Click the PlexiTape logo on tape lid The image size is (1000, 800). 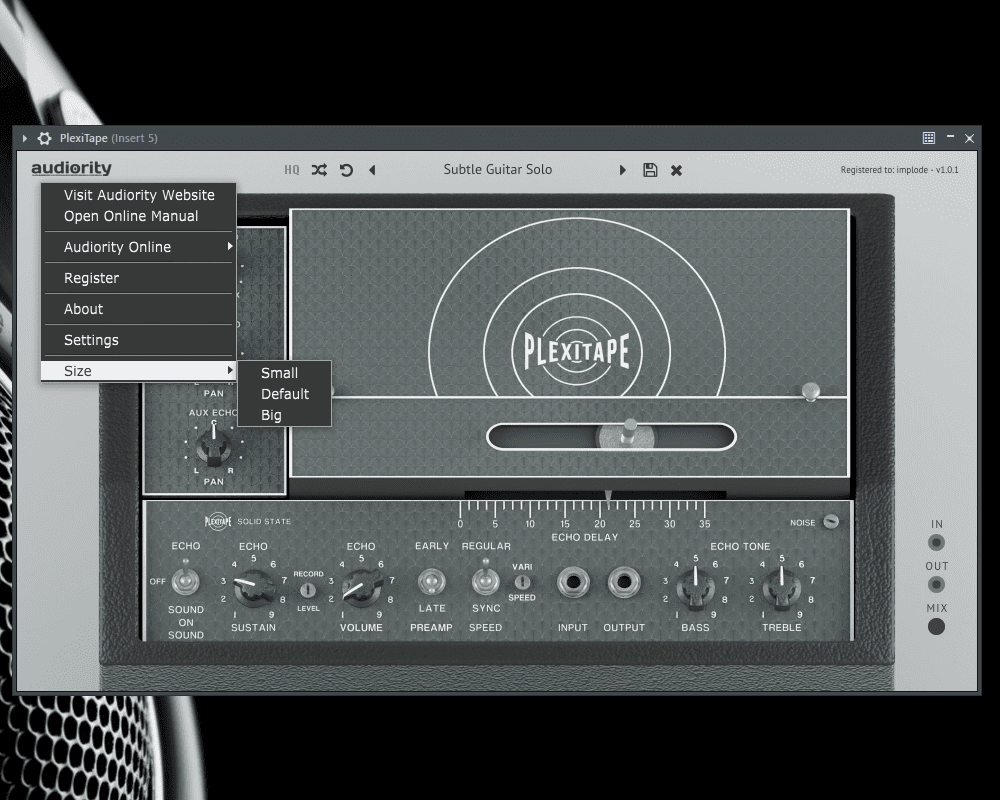tap(577, 351)
